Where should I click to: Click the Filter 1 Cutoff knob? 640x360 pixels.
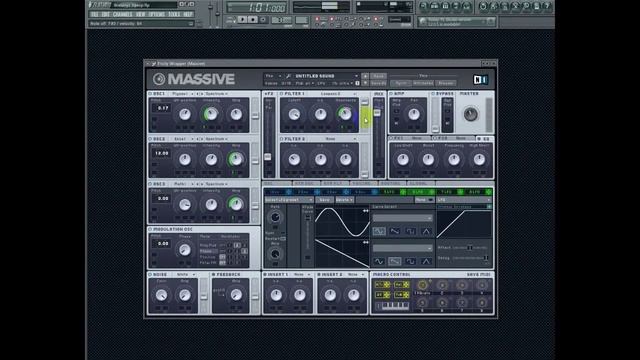[294, 115]
